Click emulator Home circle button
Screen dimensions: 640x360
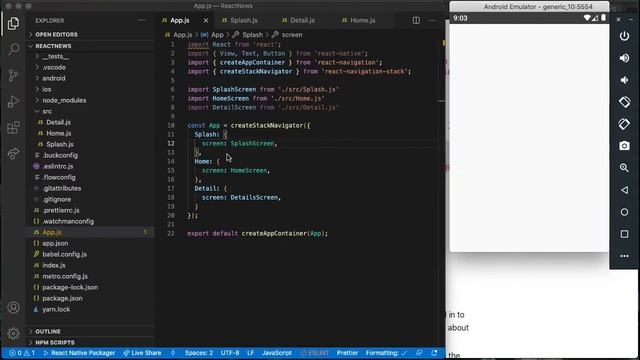[624, 212]
